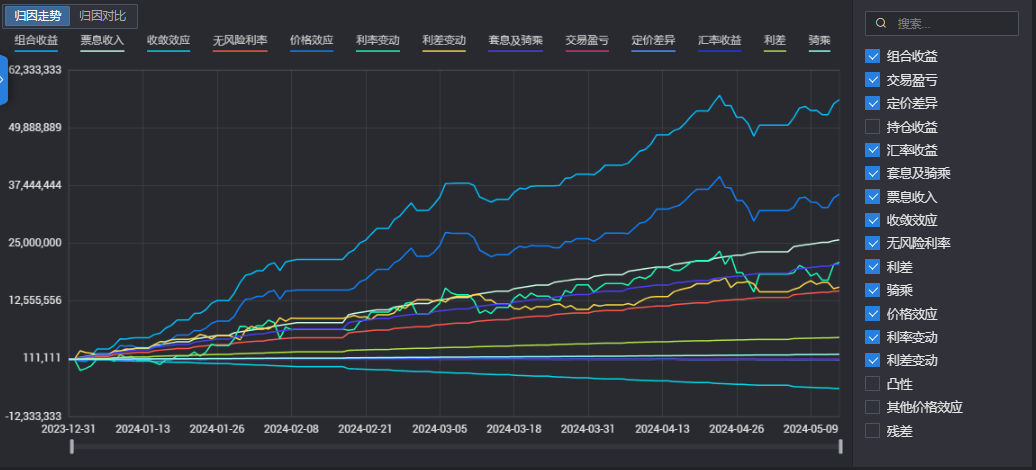
Task: Check the 持仓收益 checkbox
Action: 872,126
